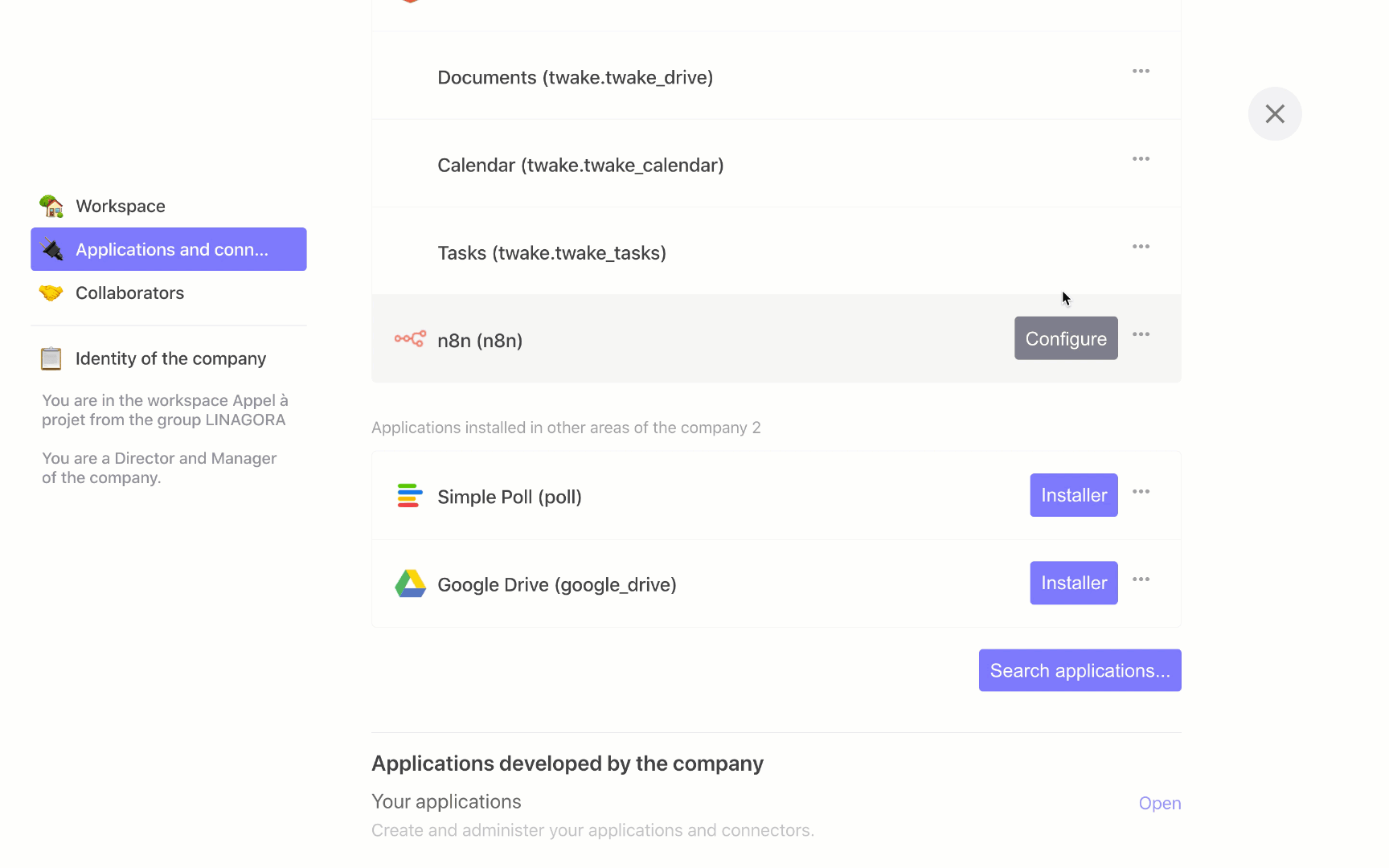This screenshot has height=868, width=1389.
Task: Click the n8n connector icon
Action: [410, 339]
